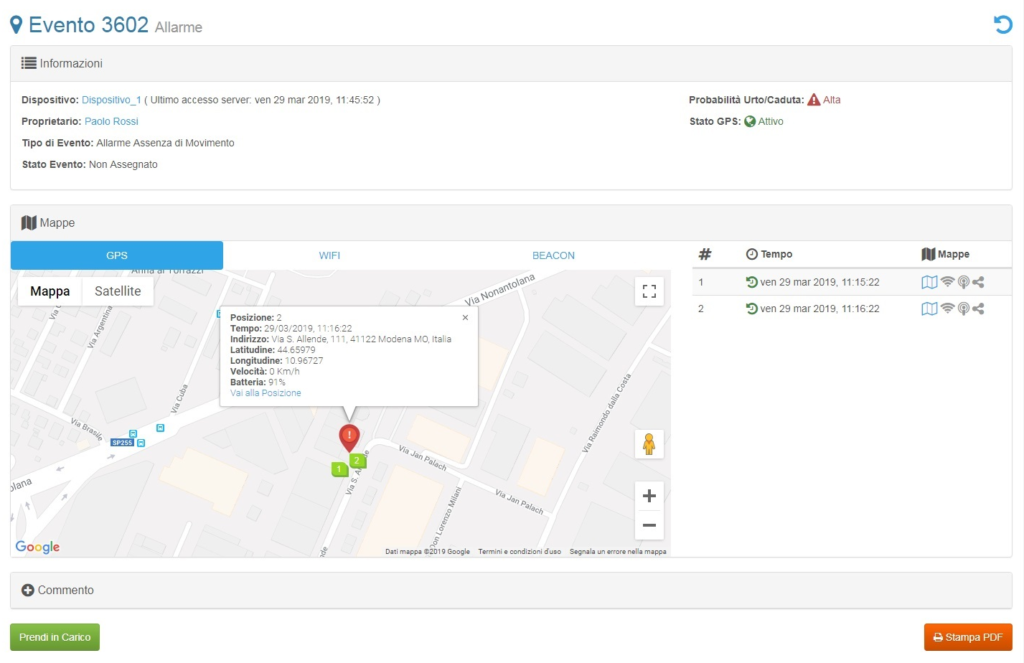Screen dimensions: 1024x663
Task: Zoom in on the map
Action: coord(649,496)
